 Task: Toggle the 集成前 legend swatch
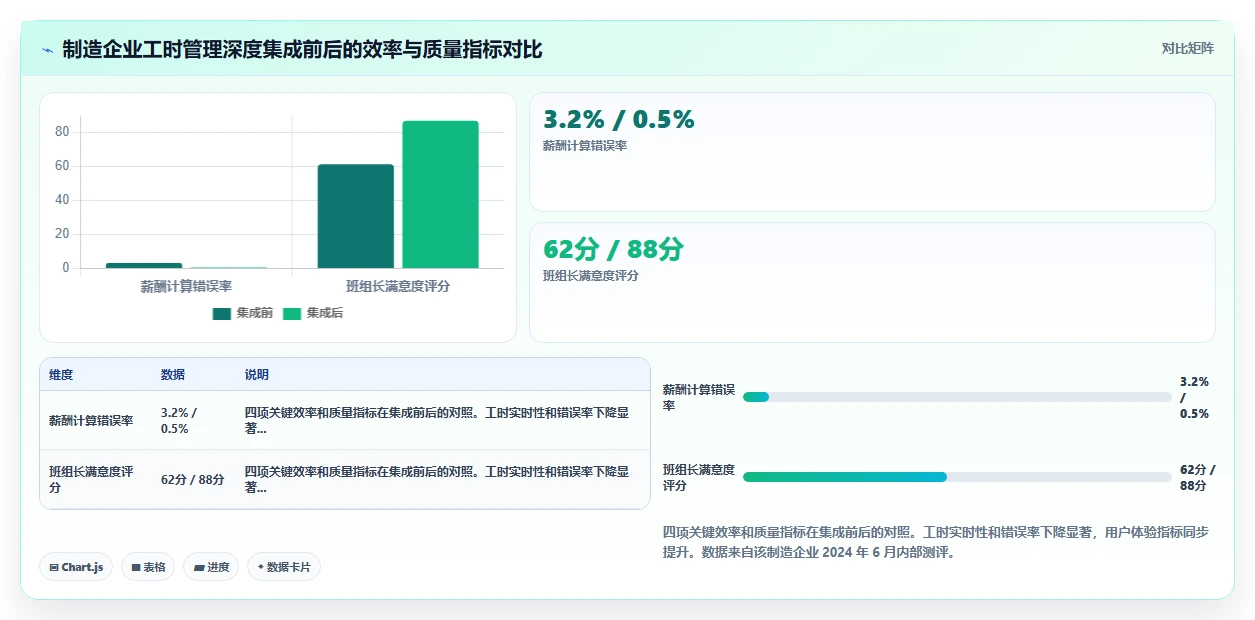pyautogui.click(x=222, y=313)
